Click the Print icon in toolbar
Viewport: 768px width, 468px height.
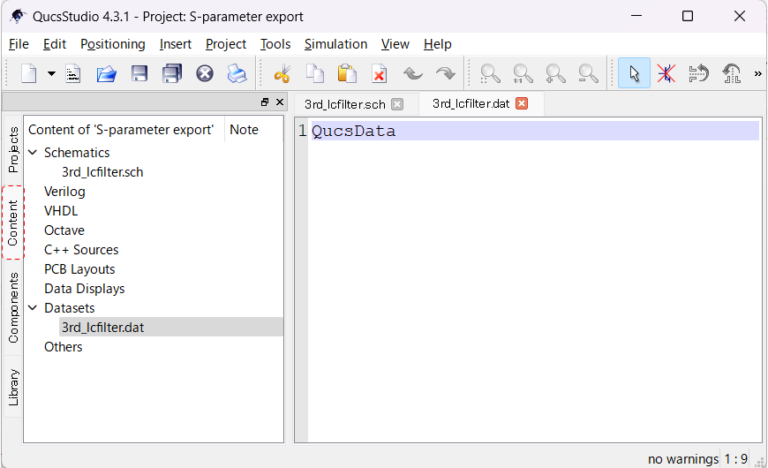(x=236, y=74)
